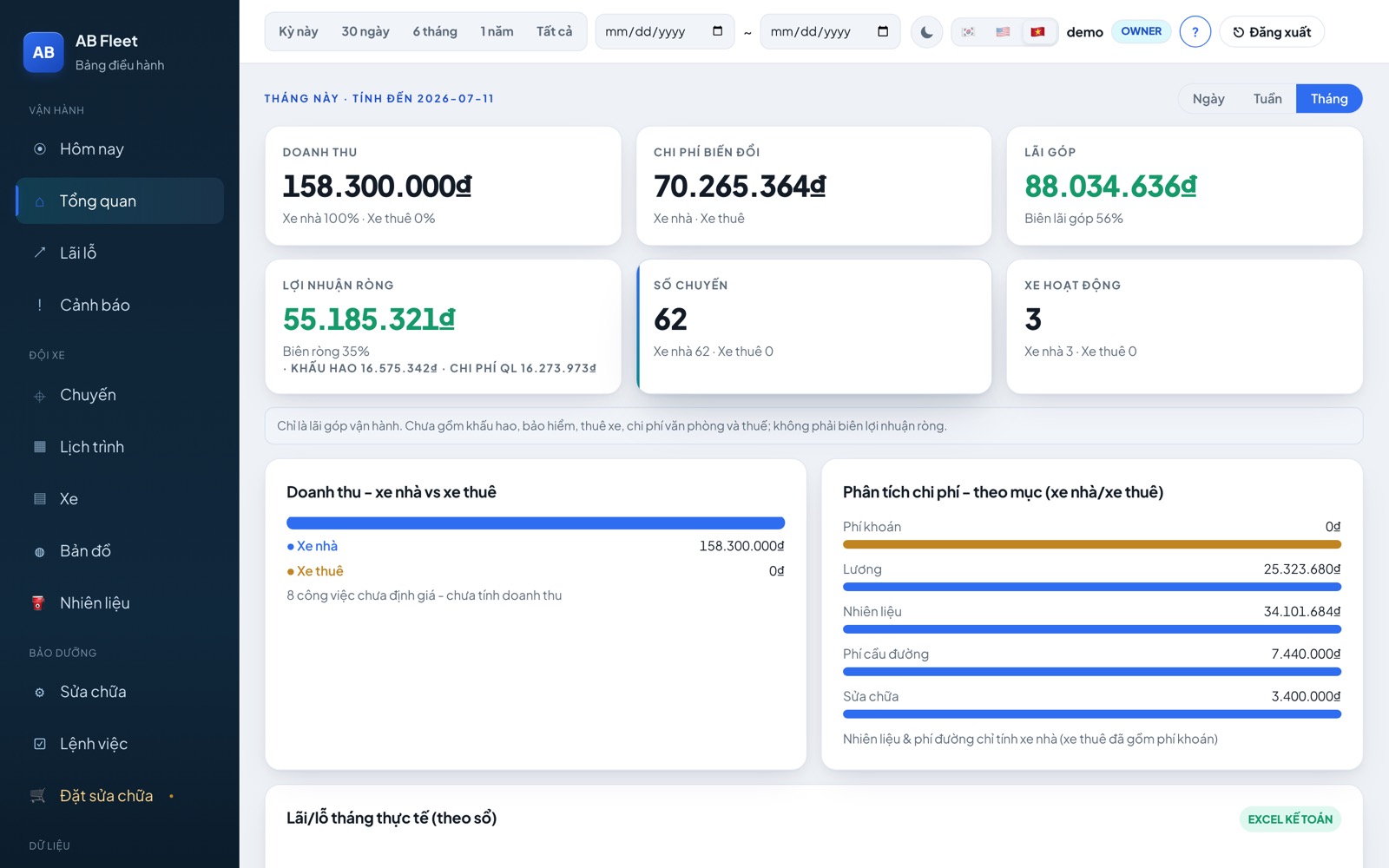Open help with the question mark button
1389x868 pixels.
pyautogui.click(x=1195, y=32)
